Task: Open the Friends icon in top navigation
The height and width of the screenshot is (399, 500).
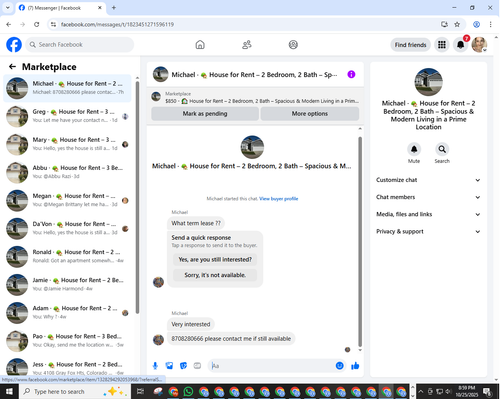Action: [247, 45]
